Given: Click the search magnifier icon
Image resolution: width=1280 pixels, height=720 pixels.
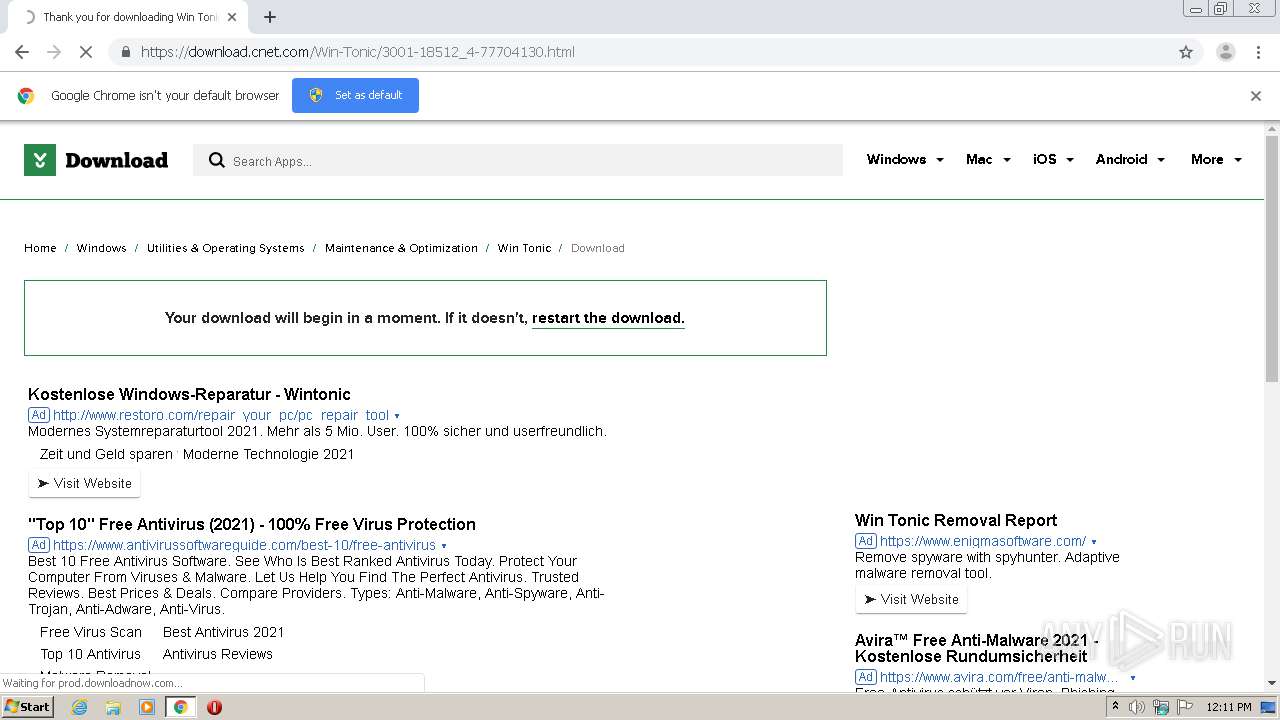Looking at the screenshot, I should pyautogui.click(x=216, y=160).
